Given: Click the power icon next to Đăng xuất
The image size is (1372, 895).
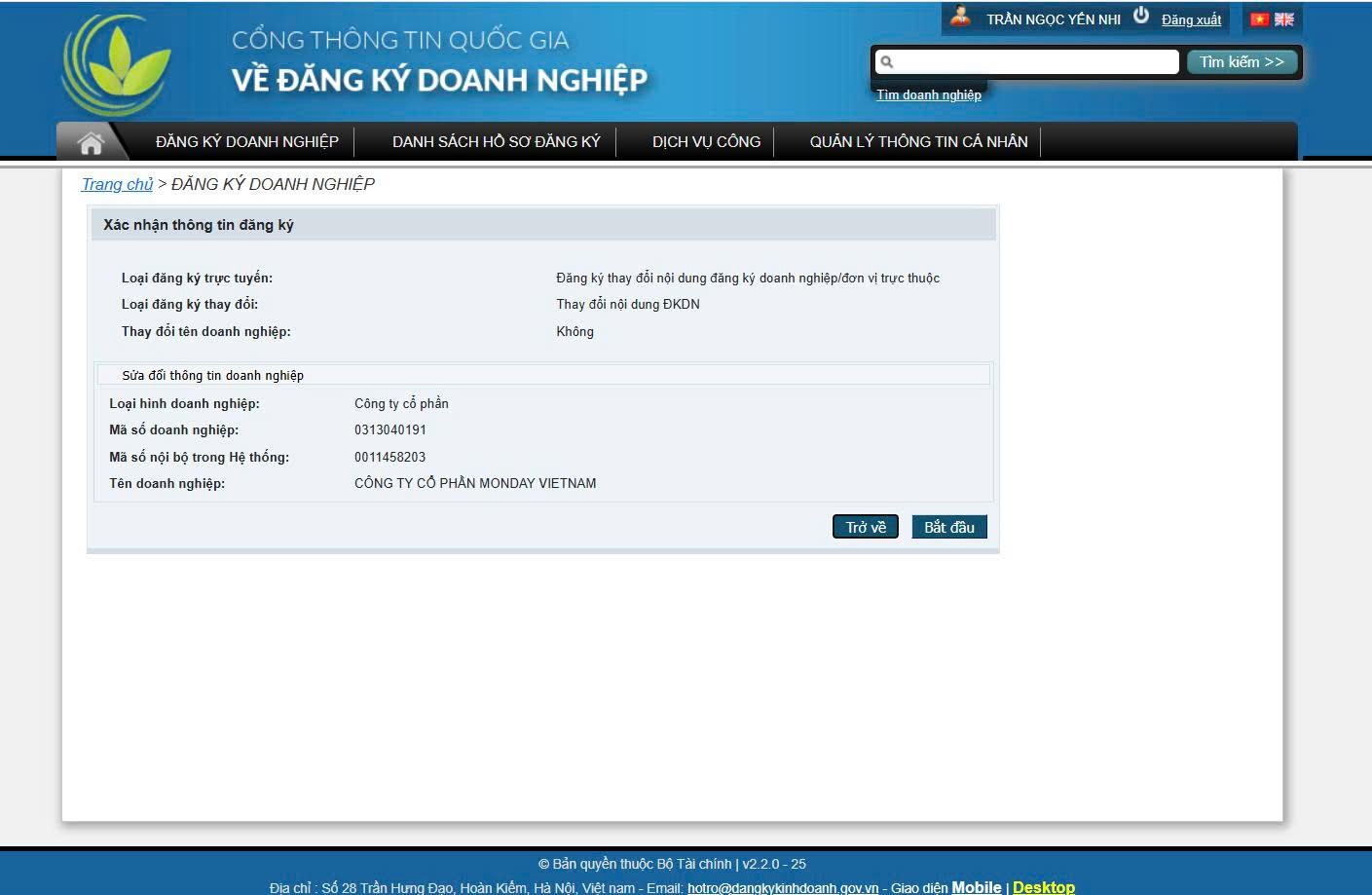Looking at the screenshot, I should 1141,17.
